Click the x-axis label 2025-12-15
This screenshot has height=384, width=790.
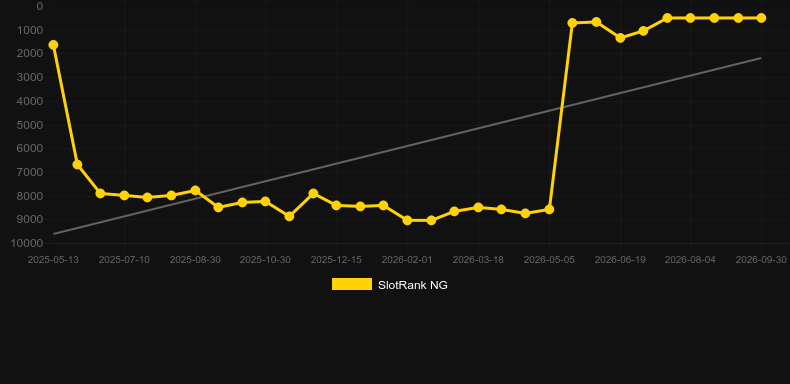click(x=336, y=260)
